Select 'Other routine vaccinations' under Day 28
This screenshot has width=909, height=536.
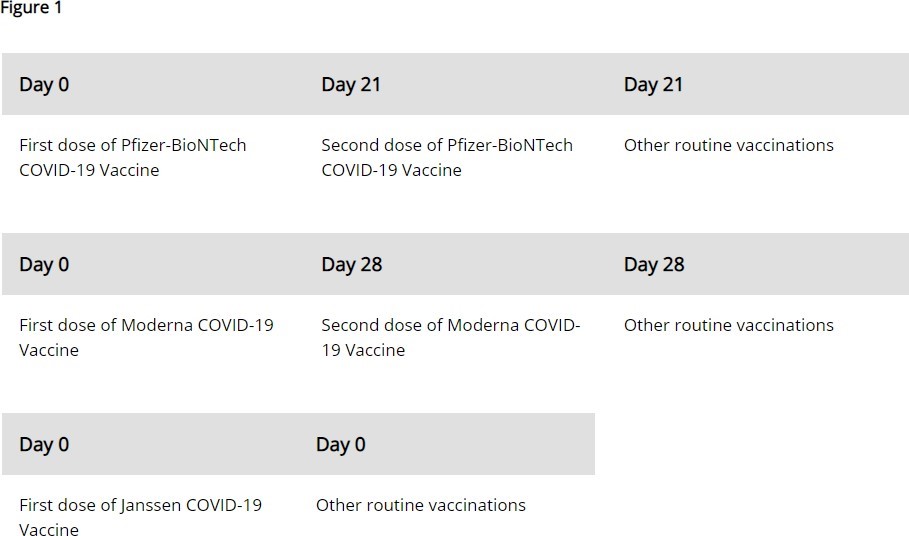(728, 325)
